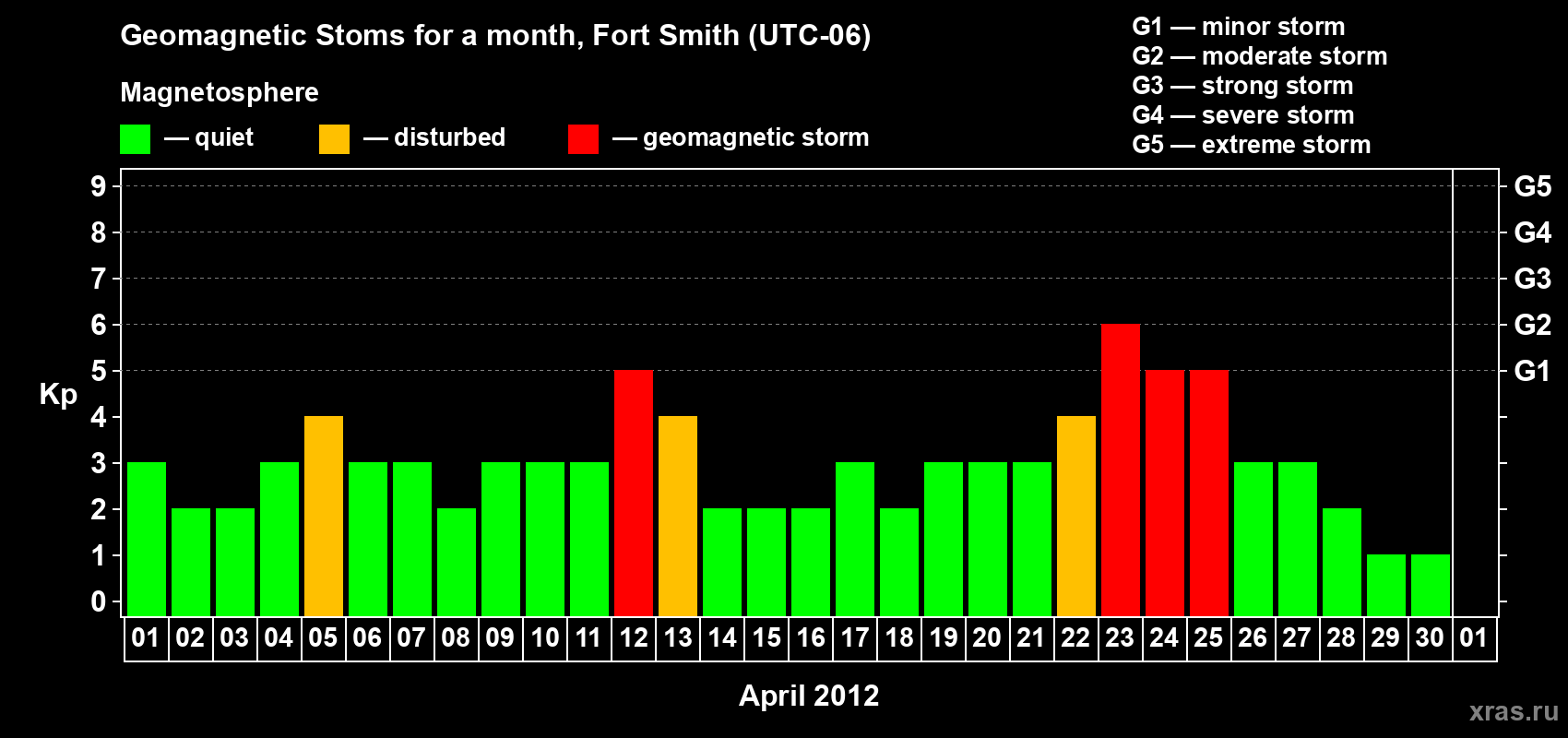Click the 'G2' right axis label
Screen dimensions: 1568x738
coord(1533,325)
